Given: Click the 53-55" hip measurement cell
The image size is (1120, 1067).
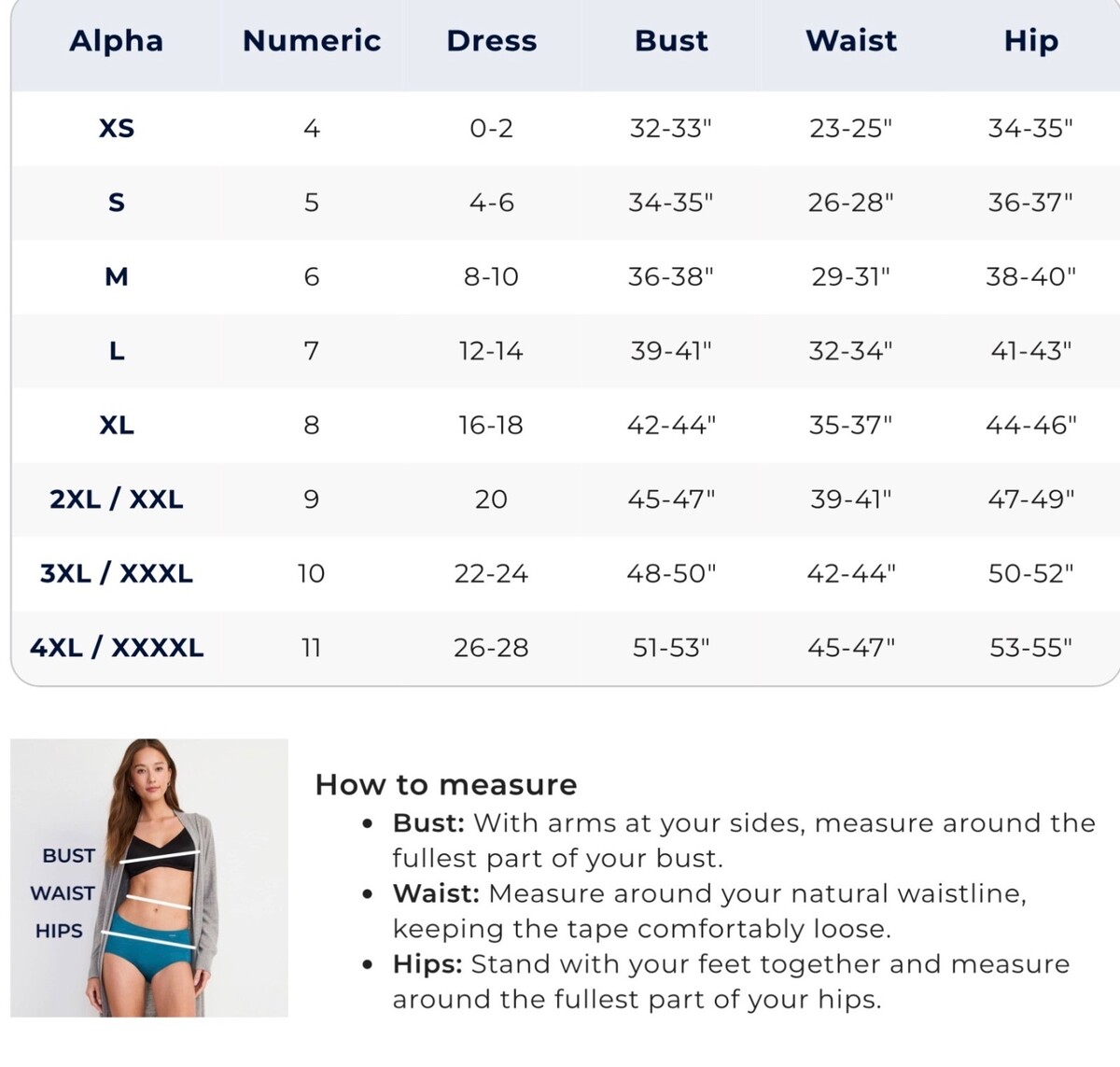Looking at the screenshot, I should point(1031,648).
